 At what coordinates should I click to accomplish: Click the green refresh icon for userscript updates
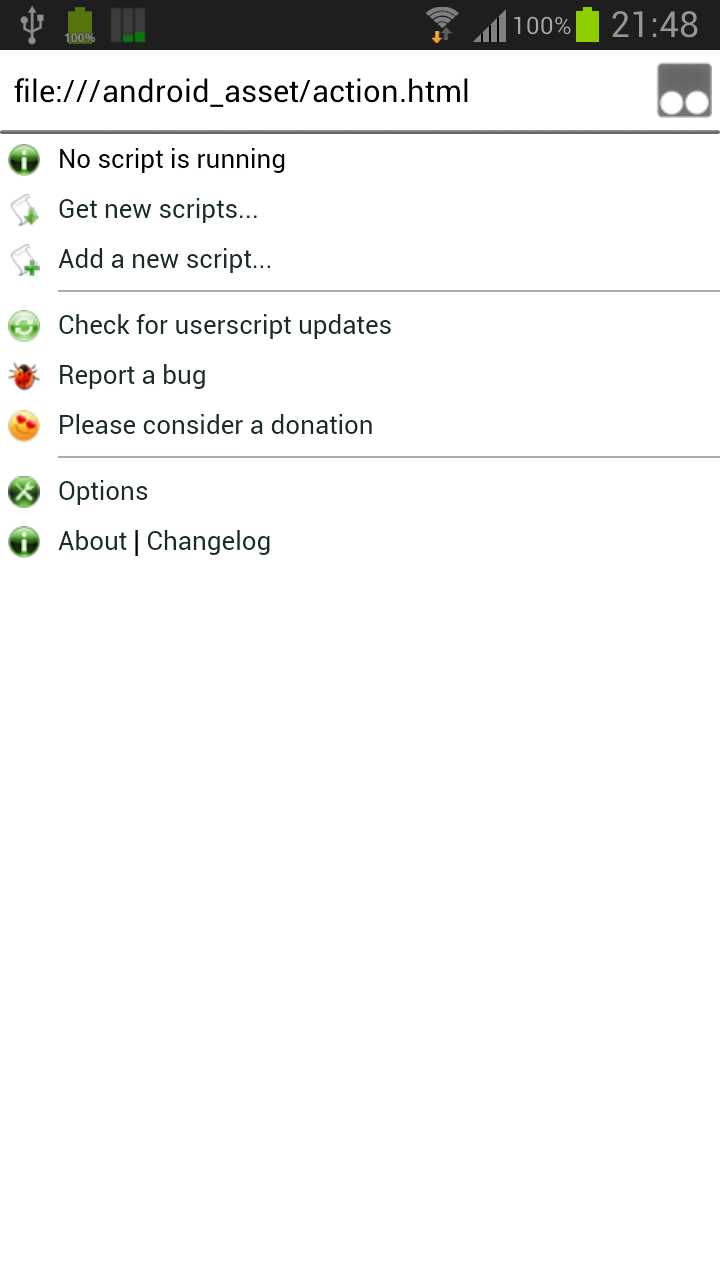[x=24, y=326]
